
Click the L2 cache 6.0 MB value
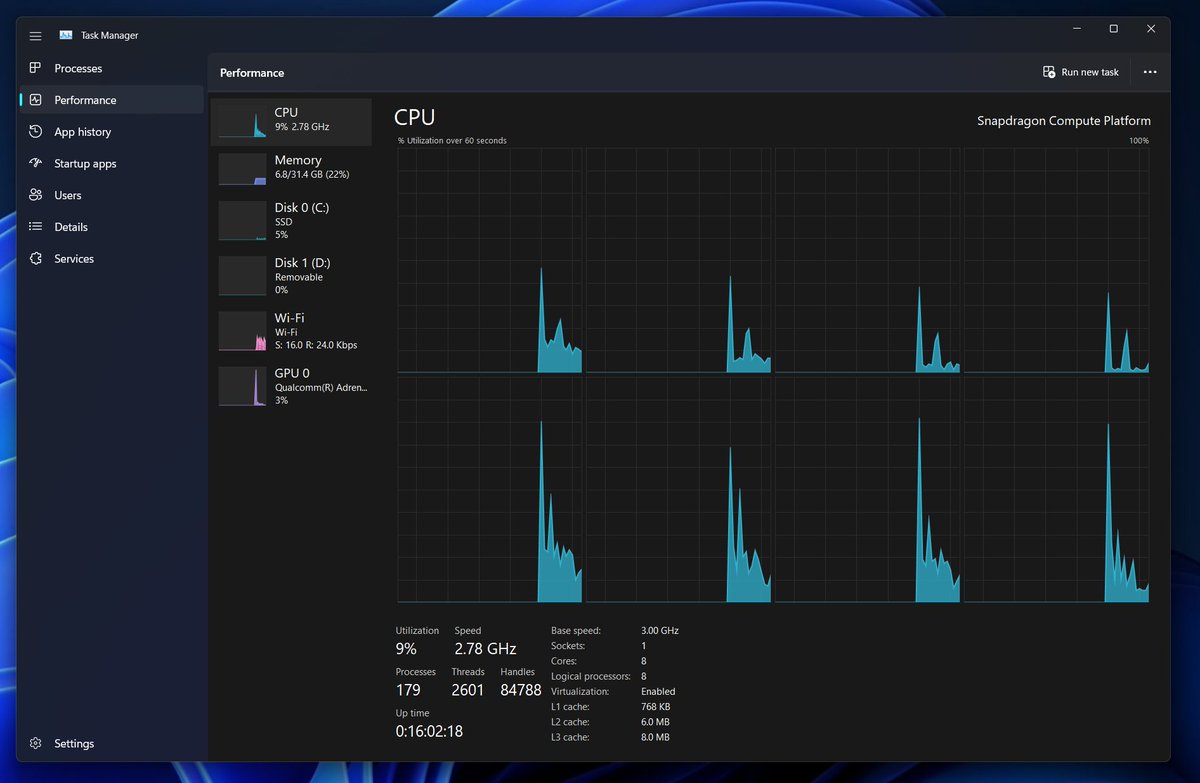pos(655,722)
